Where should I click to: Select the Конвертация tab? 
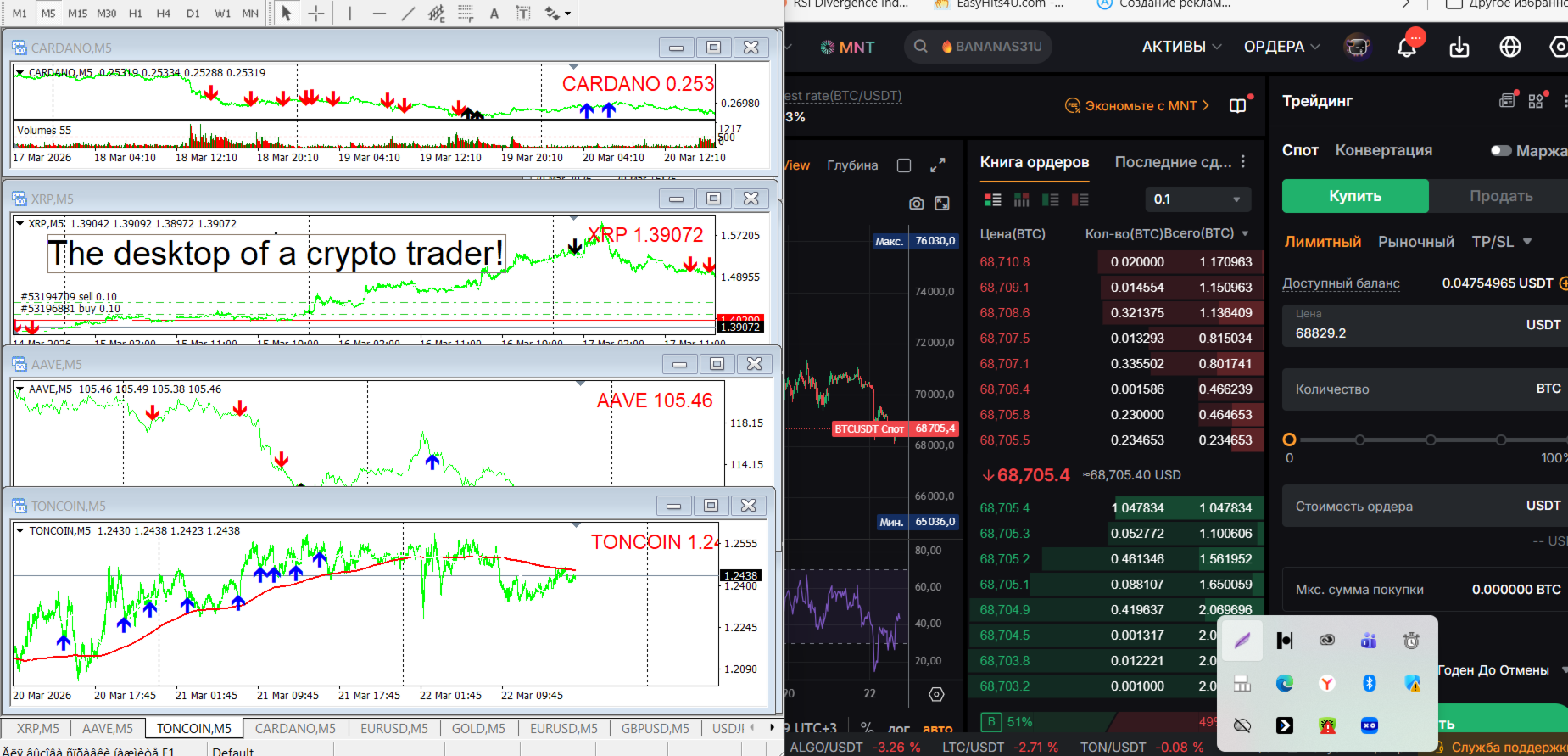click(1384, 150)
